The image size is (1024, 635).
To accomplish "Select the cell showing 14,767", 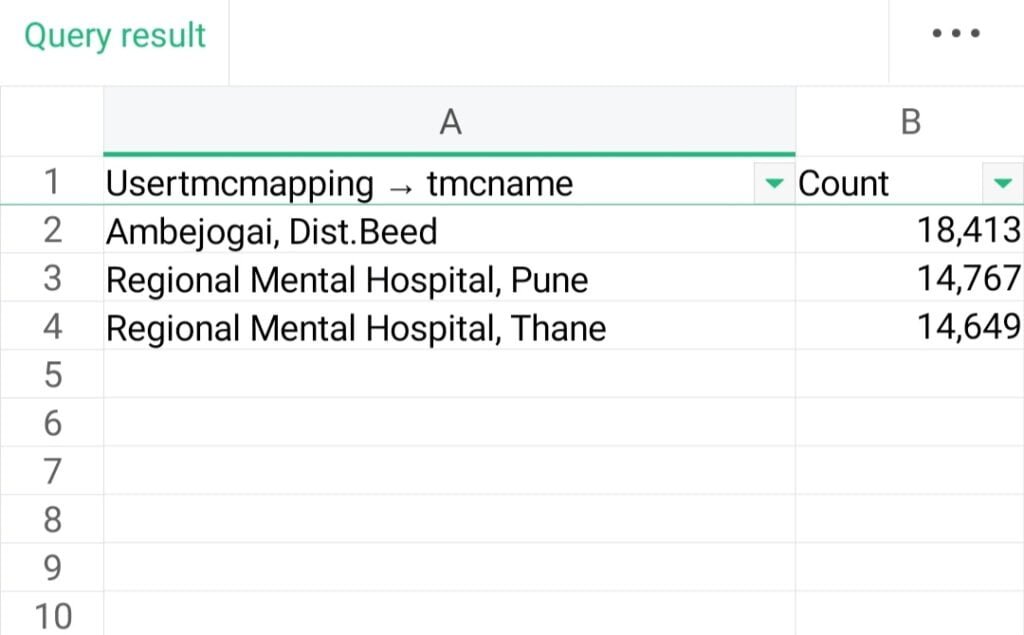I will [910, 278].
